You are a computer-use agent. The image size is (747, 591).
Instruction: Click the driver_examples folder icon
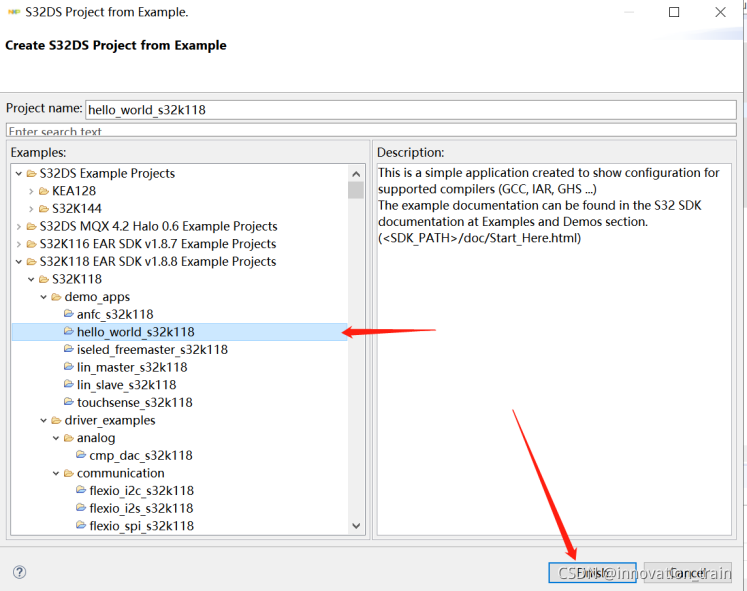56,421
